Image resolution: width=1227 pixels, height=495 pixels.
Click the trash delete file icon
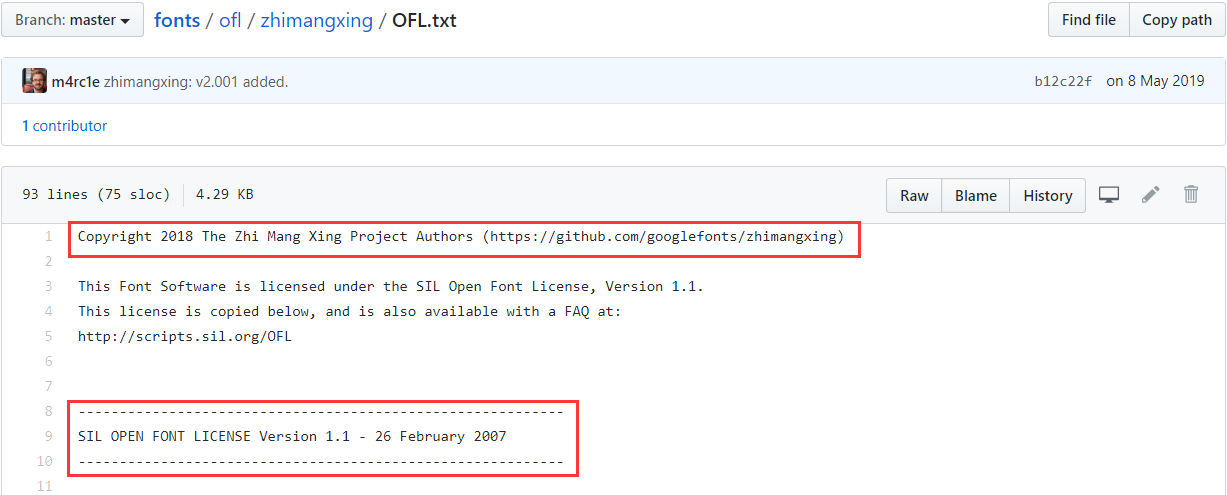[x=1191, y=195]
